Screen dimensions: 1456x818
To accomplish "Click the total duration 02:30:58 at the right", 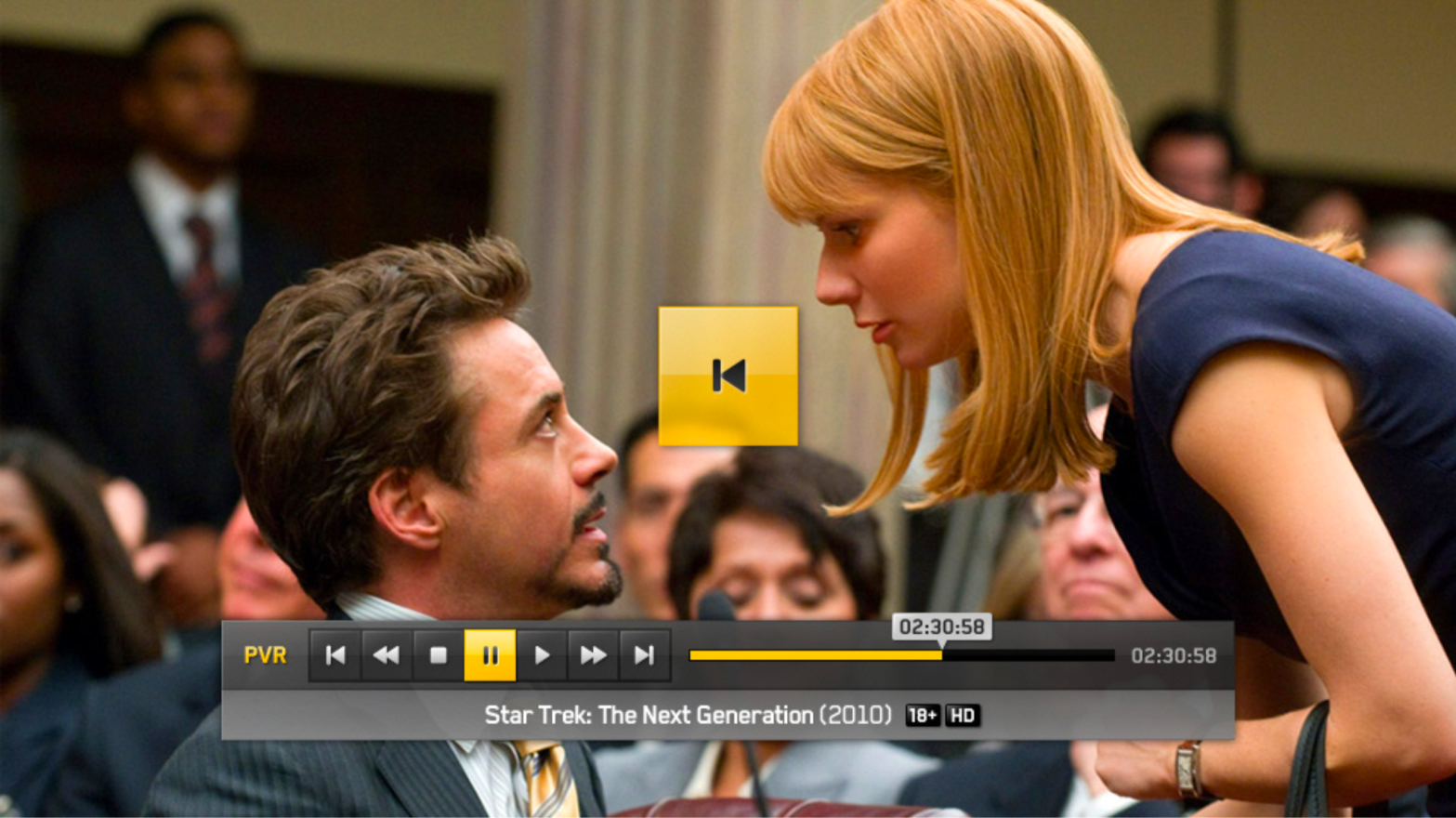I will (x=1173, y=656).
